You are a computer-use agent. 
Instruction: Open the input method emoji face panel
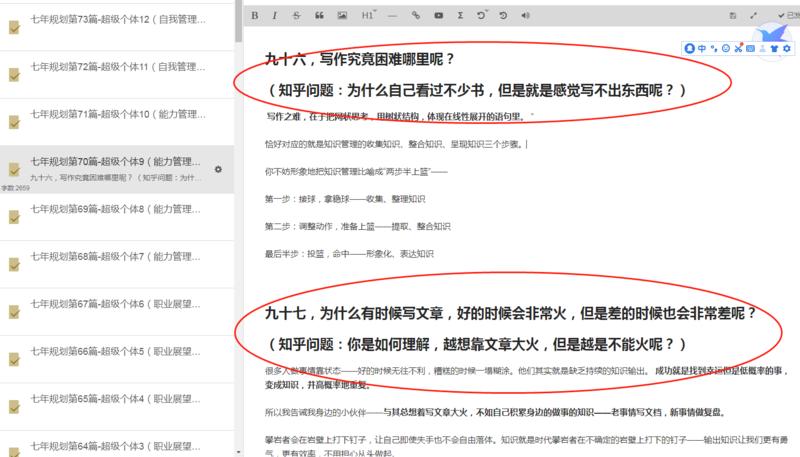point(726,48)
